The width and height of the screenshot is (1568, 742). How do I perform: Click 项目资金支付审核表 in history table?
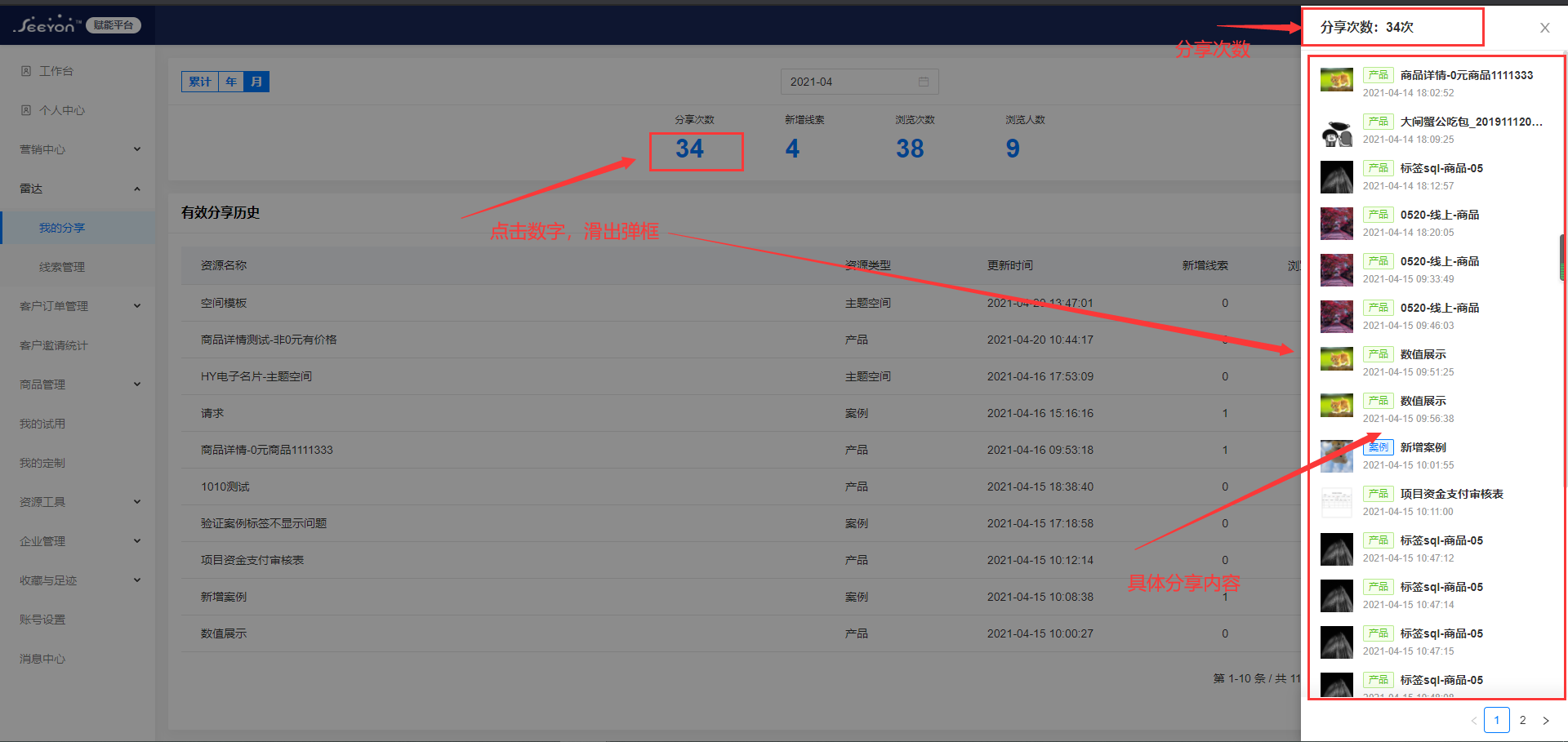(252, 560)
